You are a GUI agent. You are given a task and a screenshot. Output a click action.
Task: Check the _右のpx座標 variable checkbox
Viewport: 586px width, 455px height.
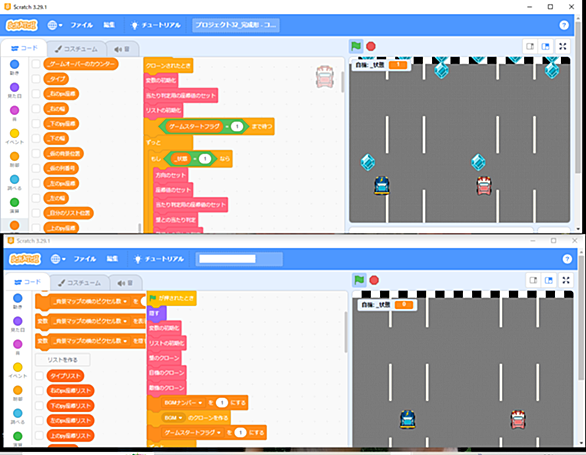pos(36,94)
